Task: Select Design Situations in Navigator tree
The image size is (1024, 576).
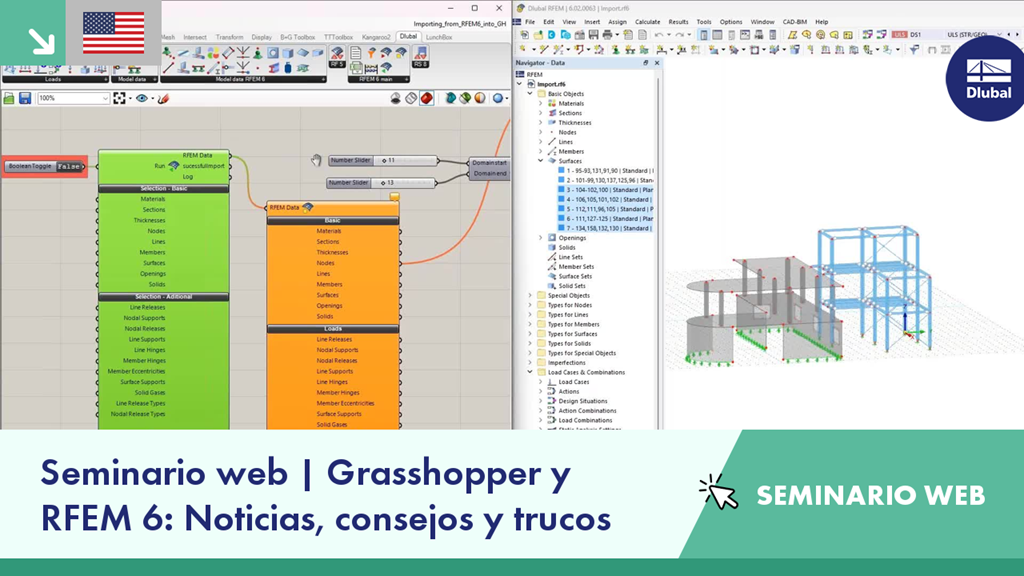Action: (583, 401)
